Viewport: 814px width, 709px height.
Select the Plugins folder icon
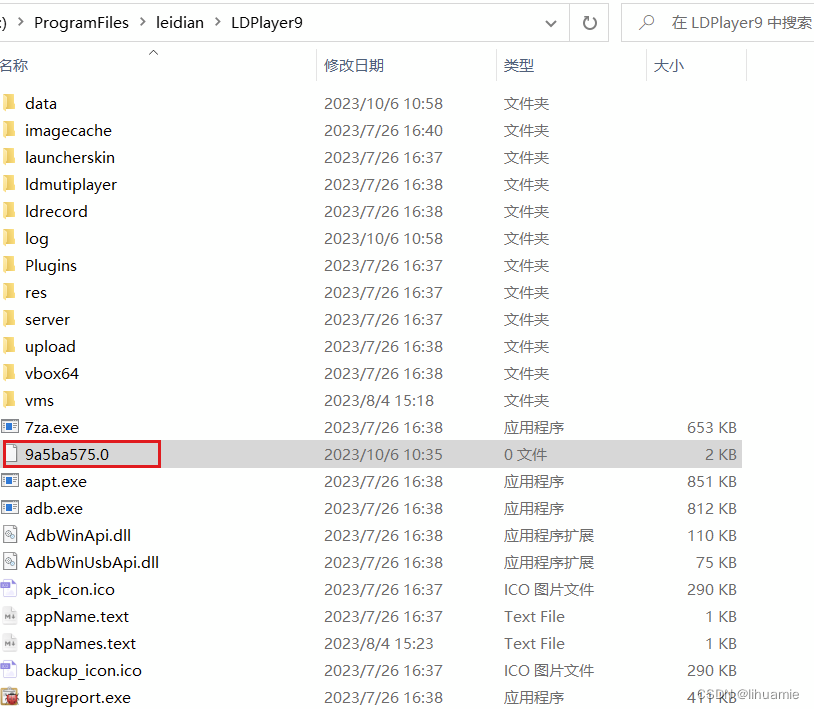point(9,264)
